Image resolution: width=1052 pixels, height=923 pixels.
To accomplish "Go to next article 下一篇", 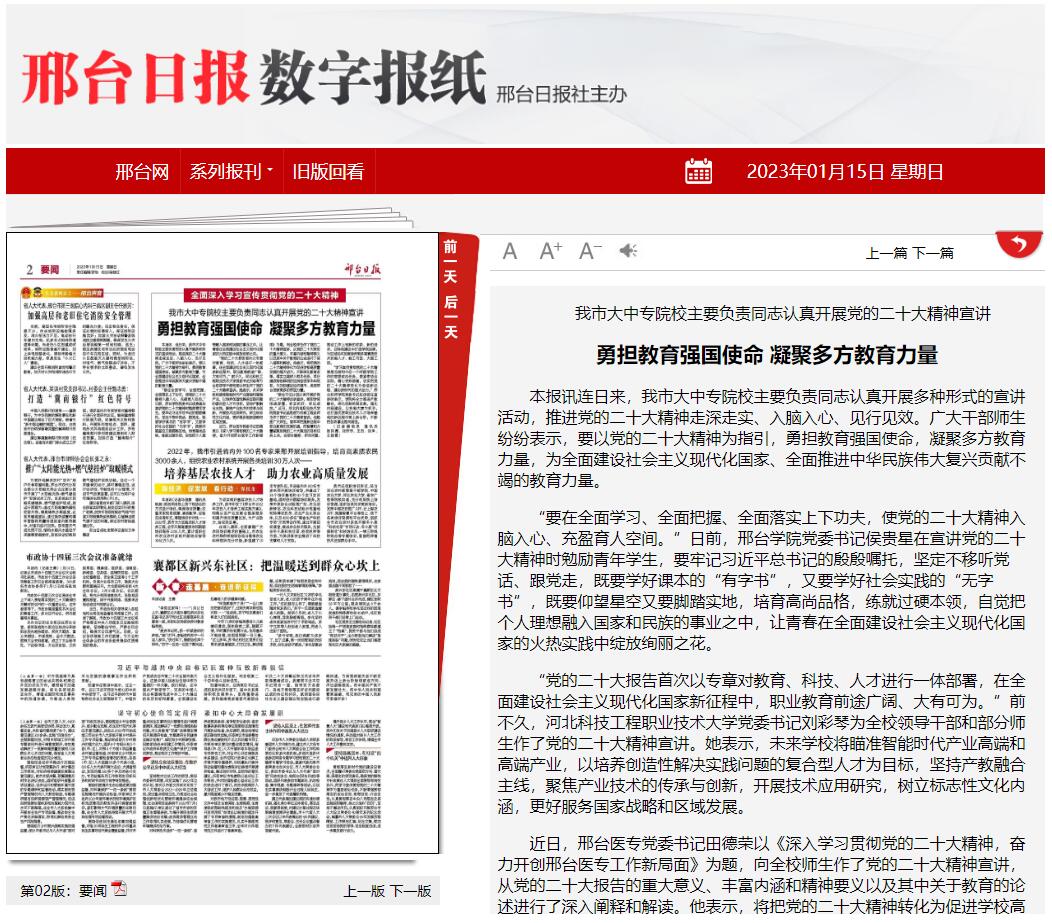I will pos(933,253).
